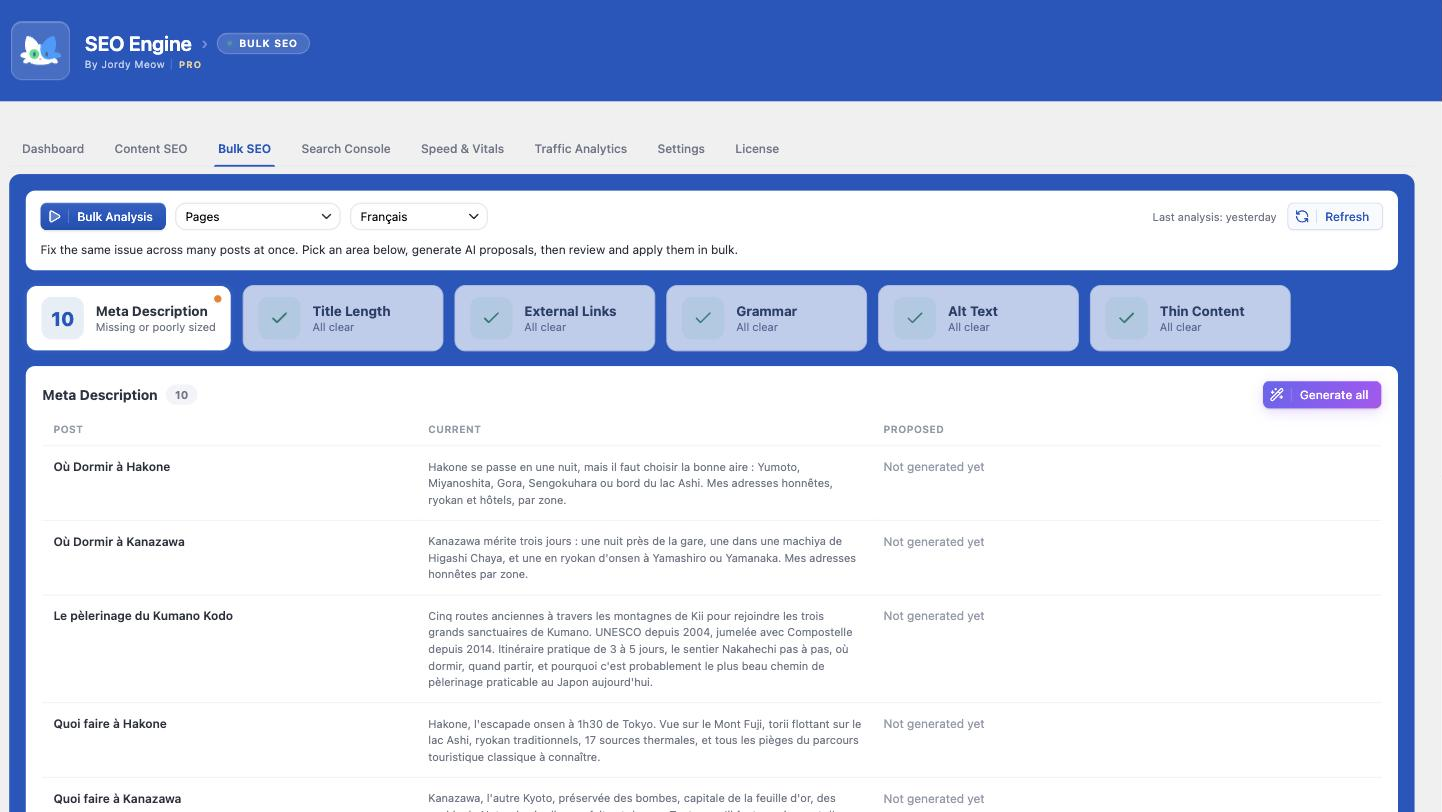Start Bulk Analysis
Image resolution: width=1442 pixels, height=812 pixels.
pos(103,216)
